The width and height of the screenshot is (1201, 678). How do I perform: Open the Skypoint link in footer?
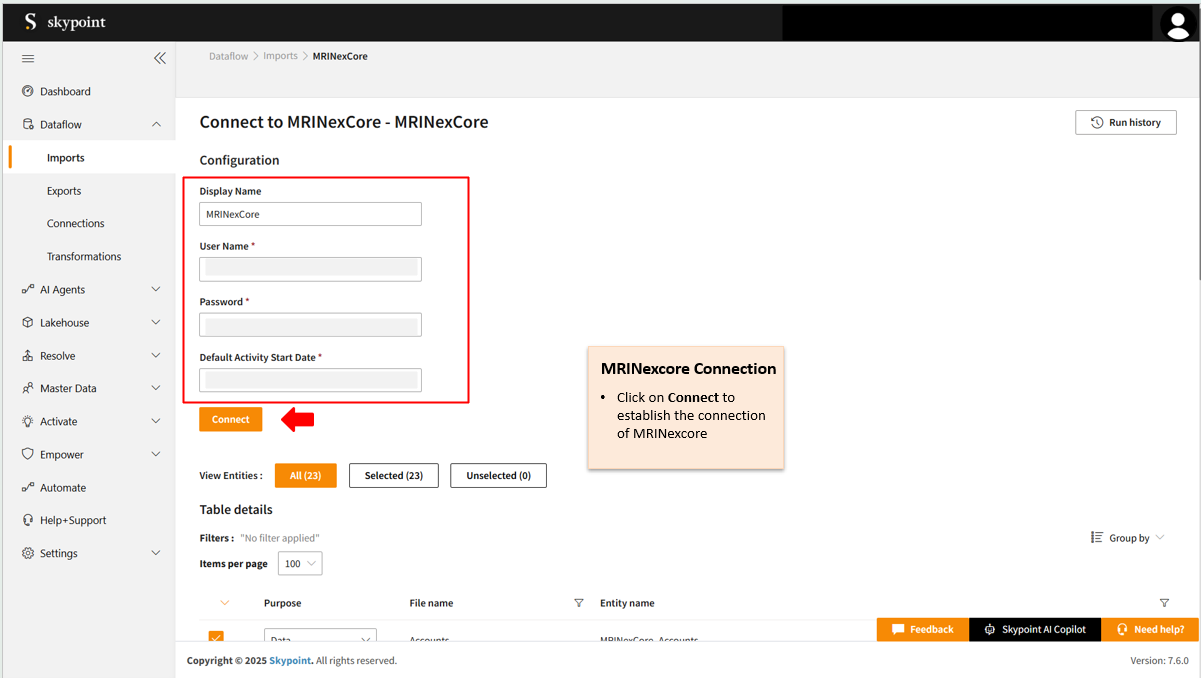290,660
